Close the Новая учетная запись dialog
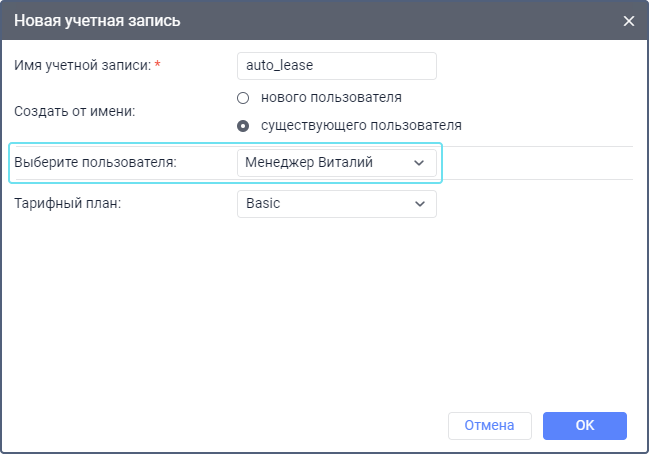649x454 pixels. 629,21
